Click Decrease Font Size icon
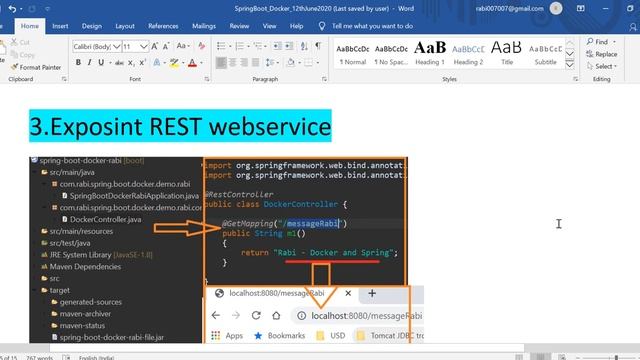The image size is (640, 360). [x=166, y=46]
